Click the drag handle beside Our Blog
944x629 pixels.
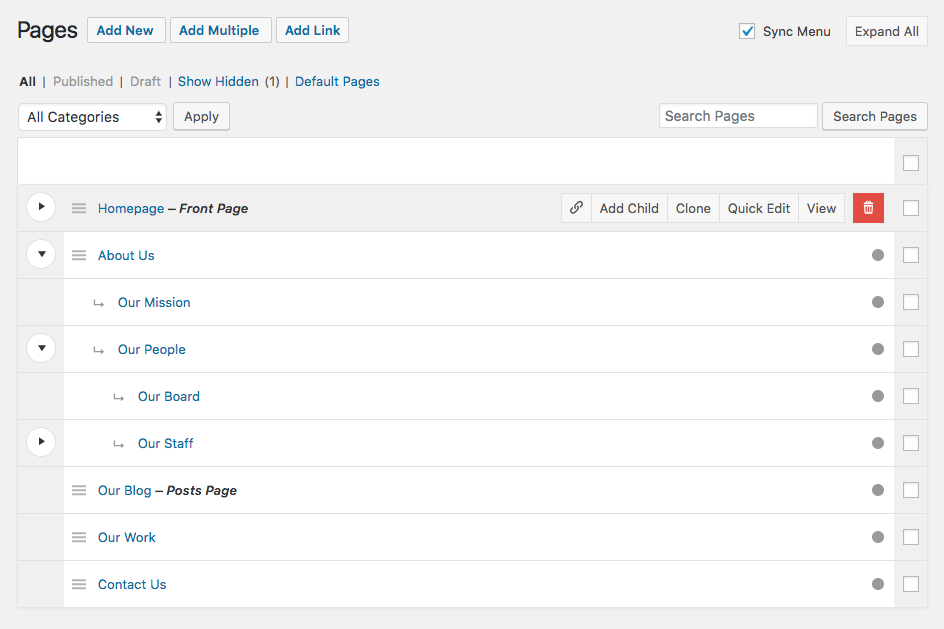coord(79,491)
